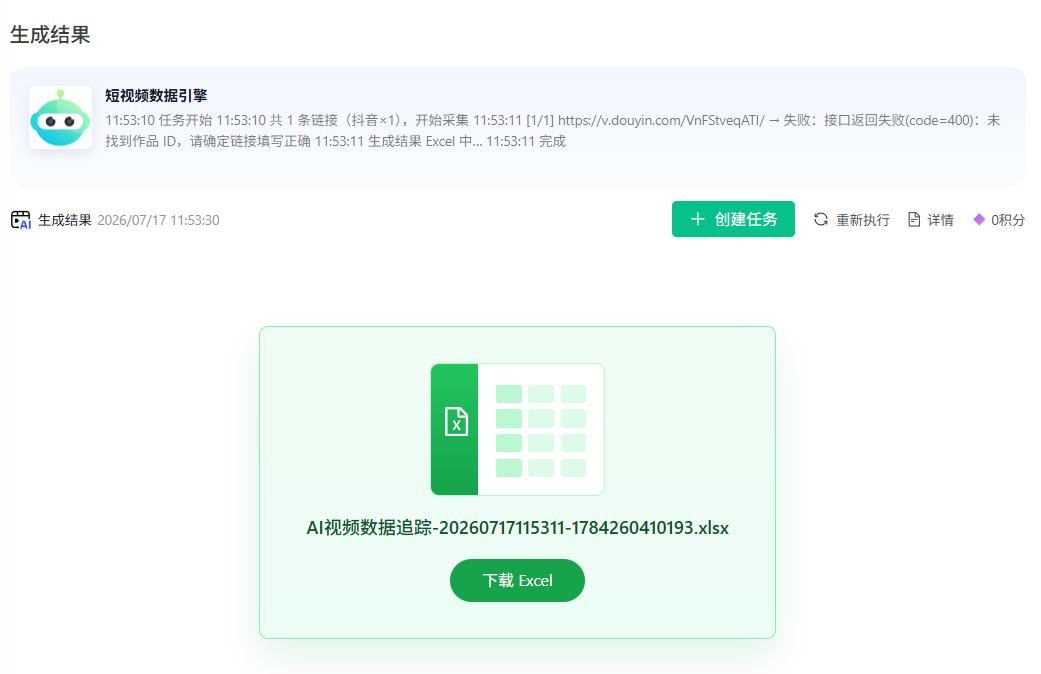The image size is (1041, 674).
Task: Click the 重新执行 refresh icon
Action: pos(821,219)
